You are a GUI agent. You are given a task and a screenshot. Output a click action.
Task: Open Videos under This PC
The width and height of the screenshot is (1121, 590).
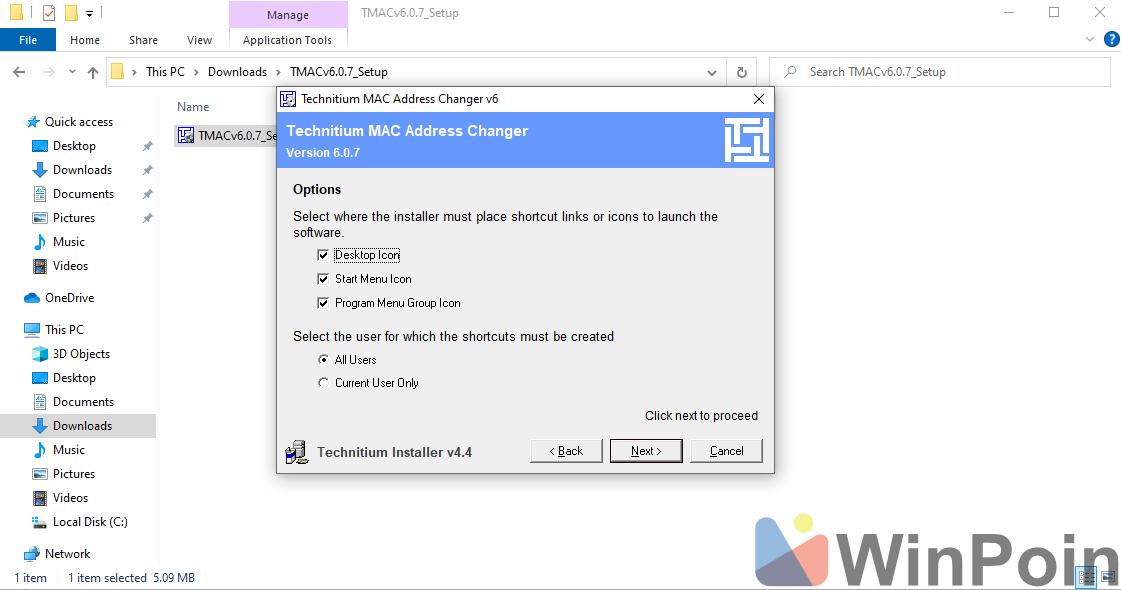(70, 498)
